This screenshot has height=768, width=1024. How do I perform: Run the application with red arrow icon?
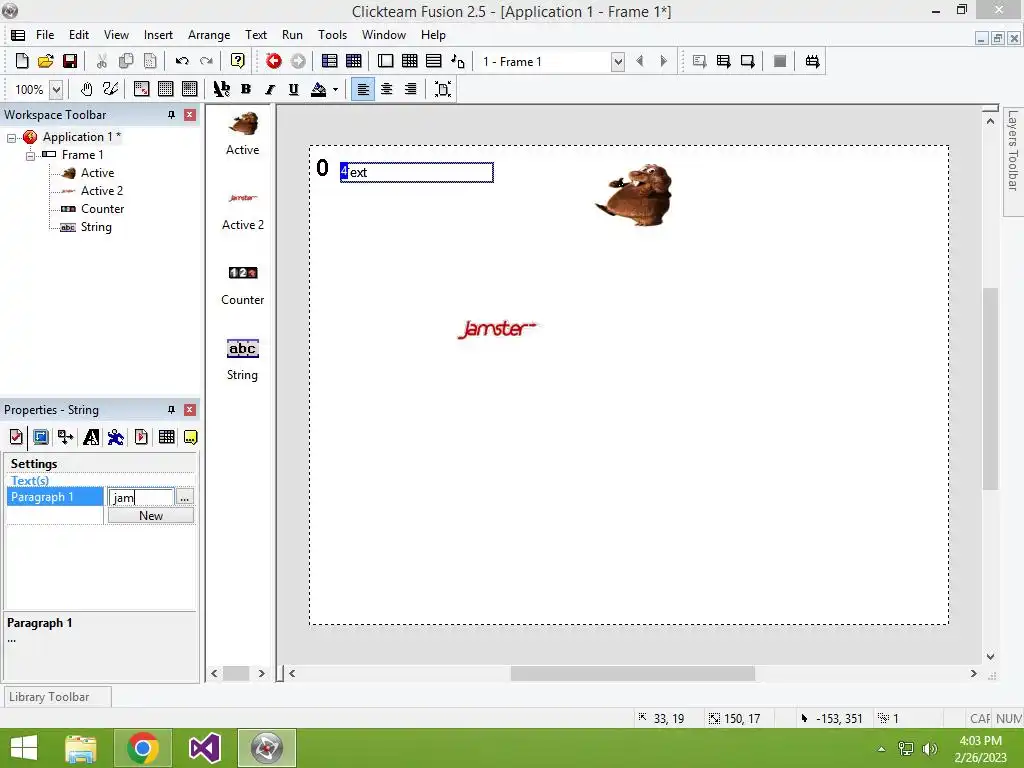tap(274, 61)
